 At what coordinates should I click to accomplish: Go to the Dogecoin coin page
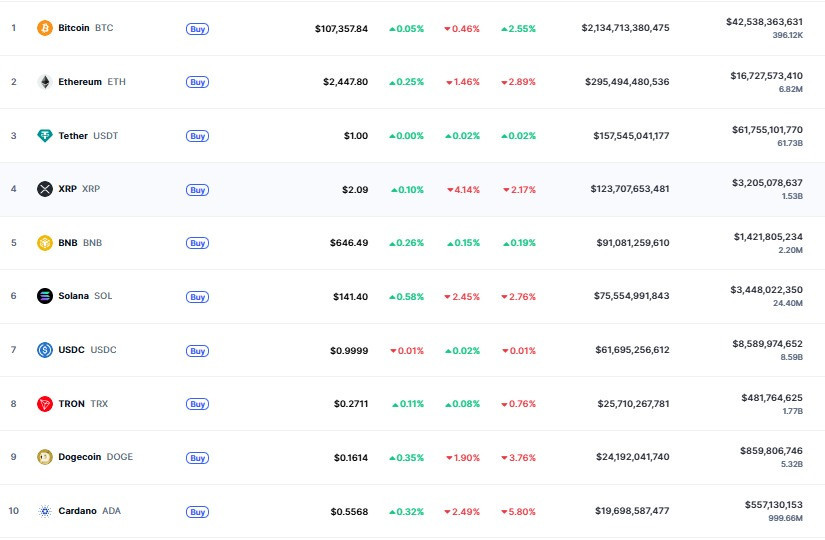[79, 457]
